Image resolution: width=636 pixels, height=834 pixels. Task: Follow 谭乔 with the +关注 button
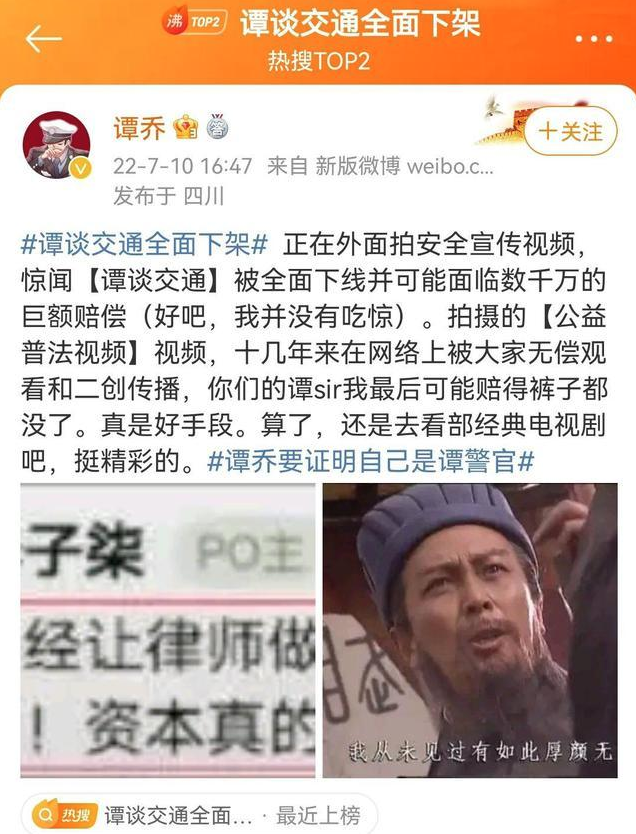(571, 131)
